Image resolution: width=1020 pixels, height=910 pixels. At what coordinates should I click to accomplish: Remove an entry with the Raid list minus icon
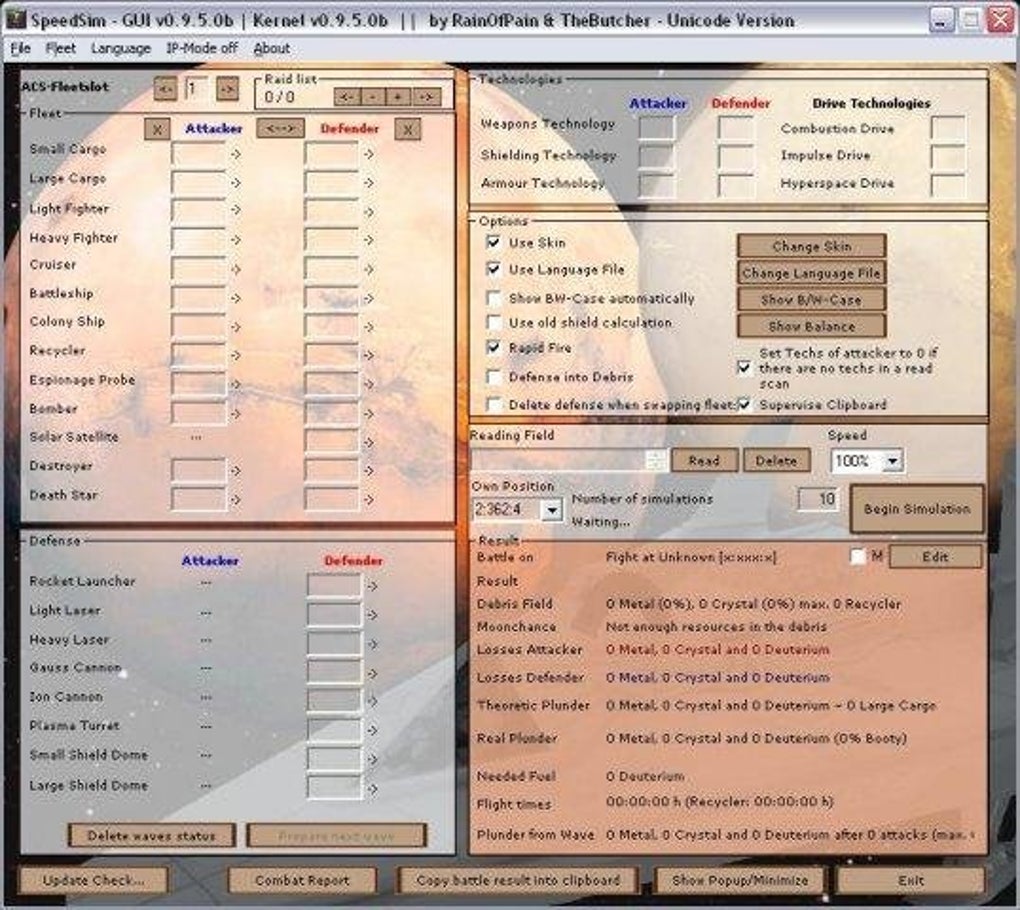[x=372, y=96]
